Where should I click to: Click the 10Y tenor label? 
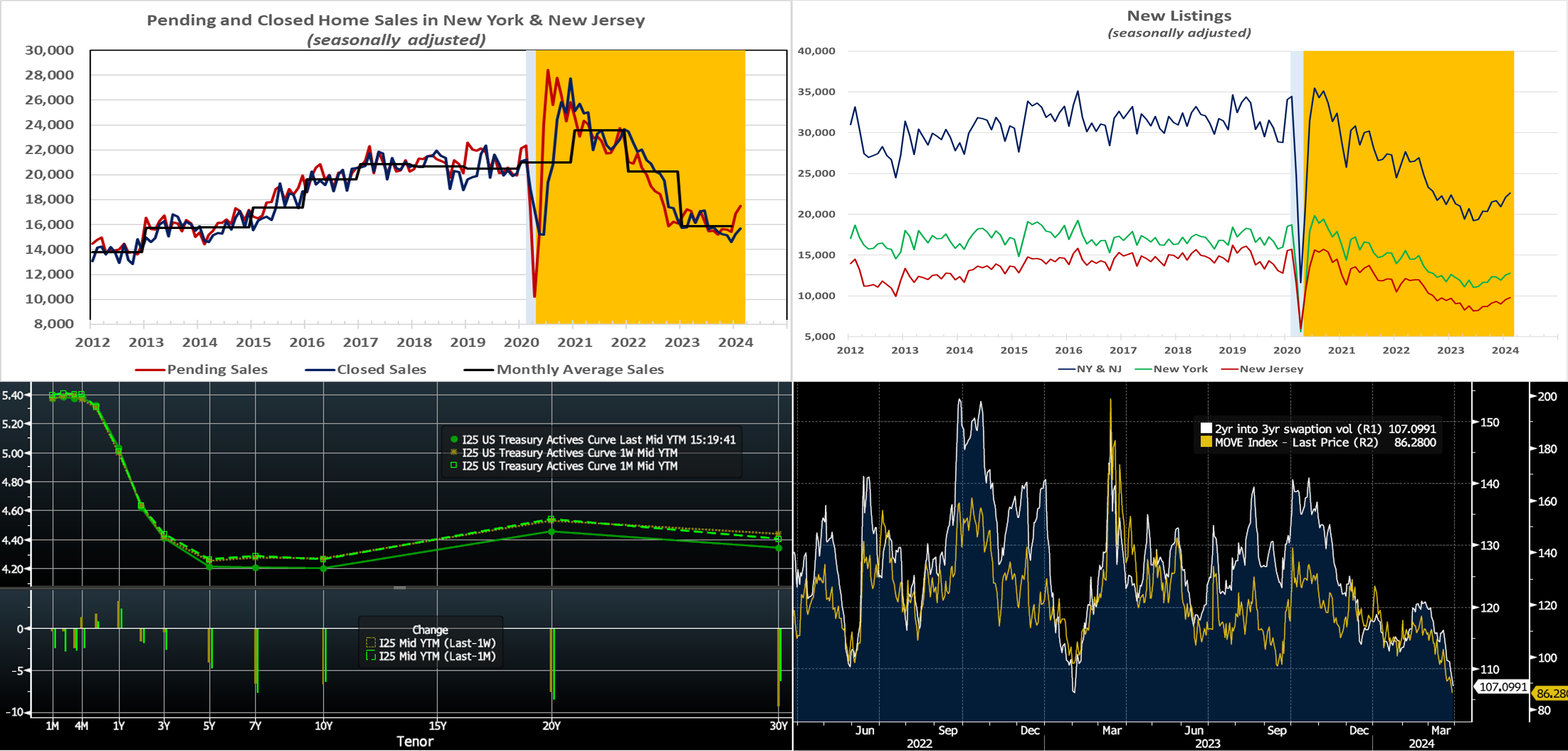323,726
